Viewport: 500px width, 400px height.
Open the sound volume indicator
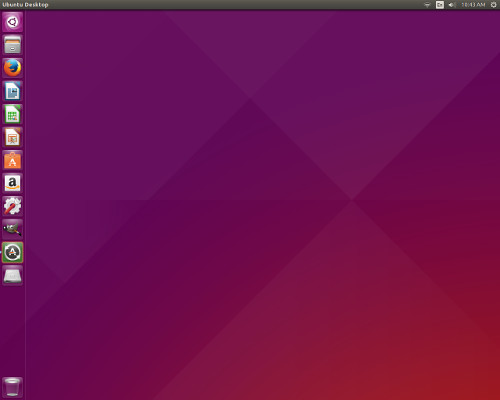(452, 5)
